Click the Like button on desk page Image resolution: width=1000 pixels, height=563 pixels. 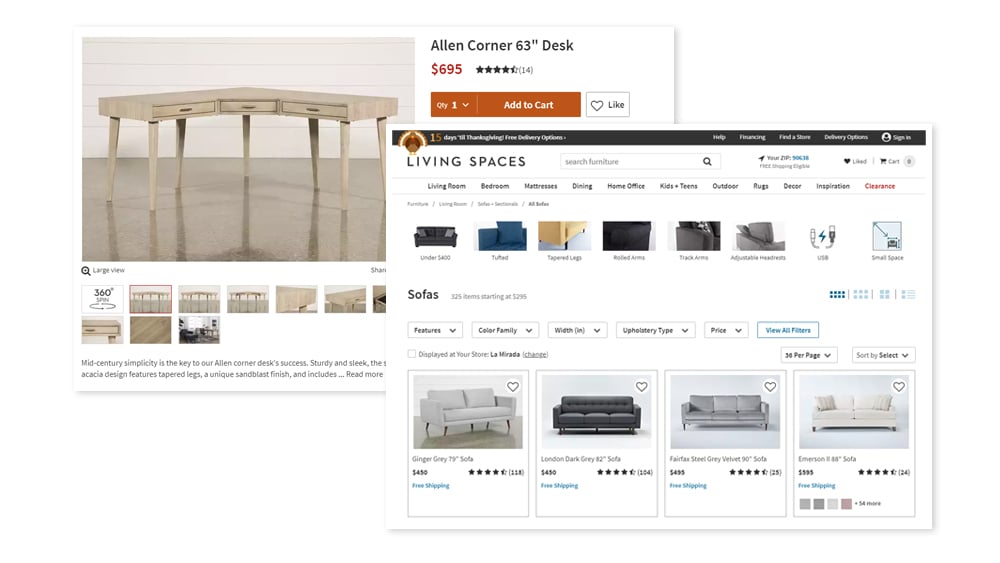[x=608, y=105]
